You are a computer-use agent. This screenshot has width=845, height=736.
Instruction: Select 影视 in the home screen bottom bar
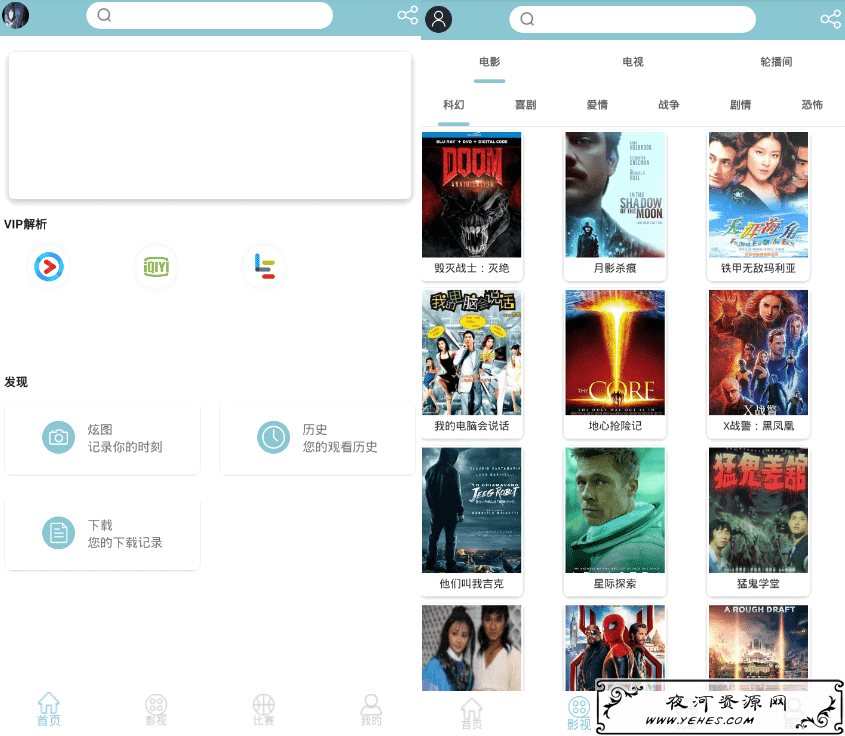pyautogui.click(x=156, y=709)
